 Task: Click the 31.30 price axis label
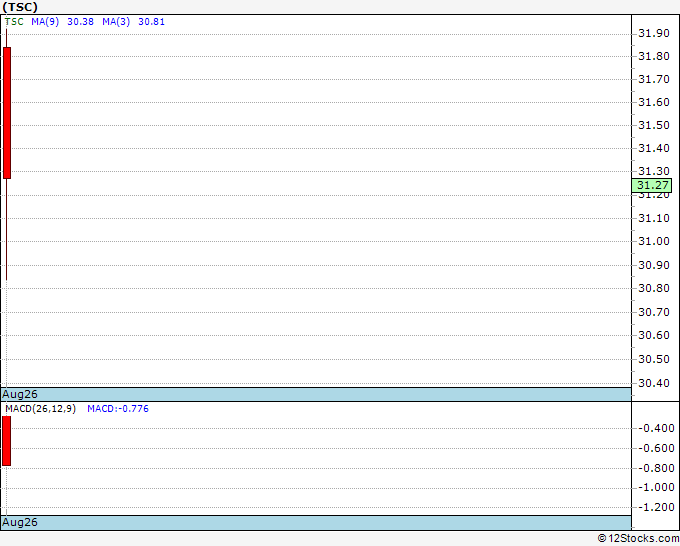(x=654, y=171)
